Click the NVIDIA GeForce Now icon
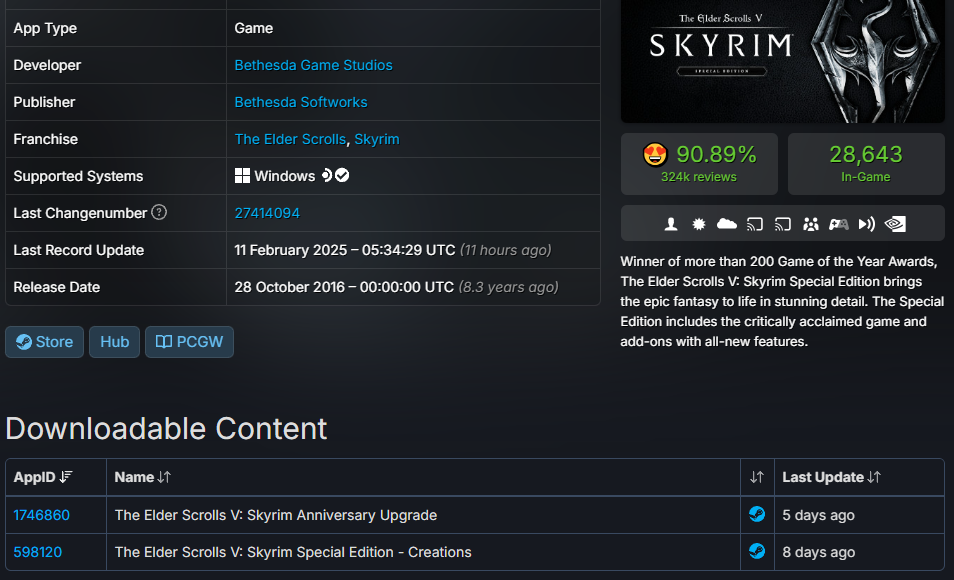Image resolution: width=954 pixels, height=580 pixels. (895, 224)
